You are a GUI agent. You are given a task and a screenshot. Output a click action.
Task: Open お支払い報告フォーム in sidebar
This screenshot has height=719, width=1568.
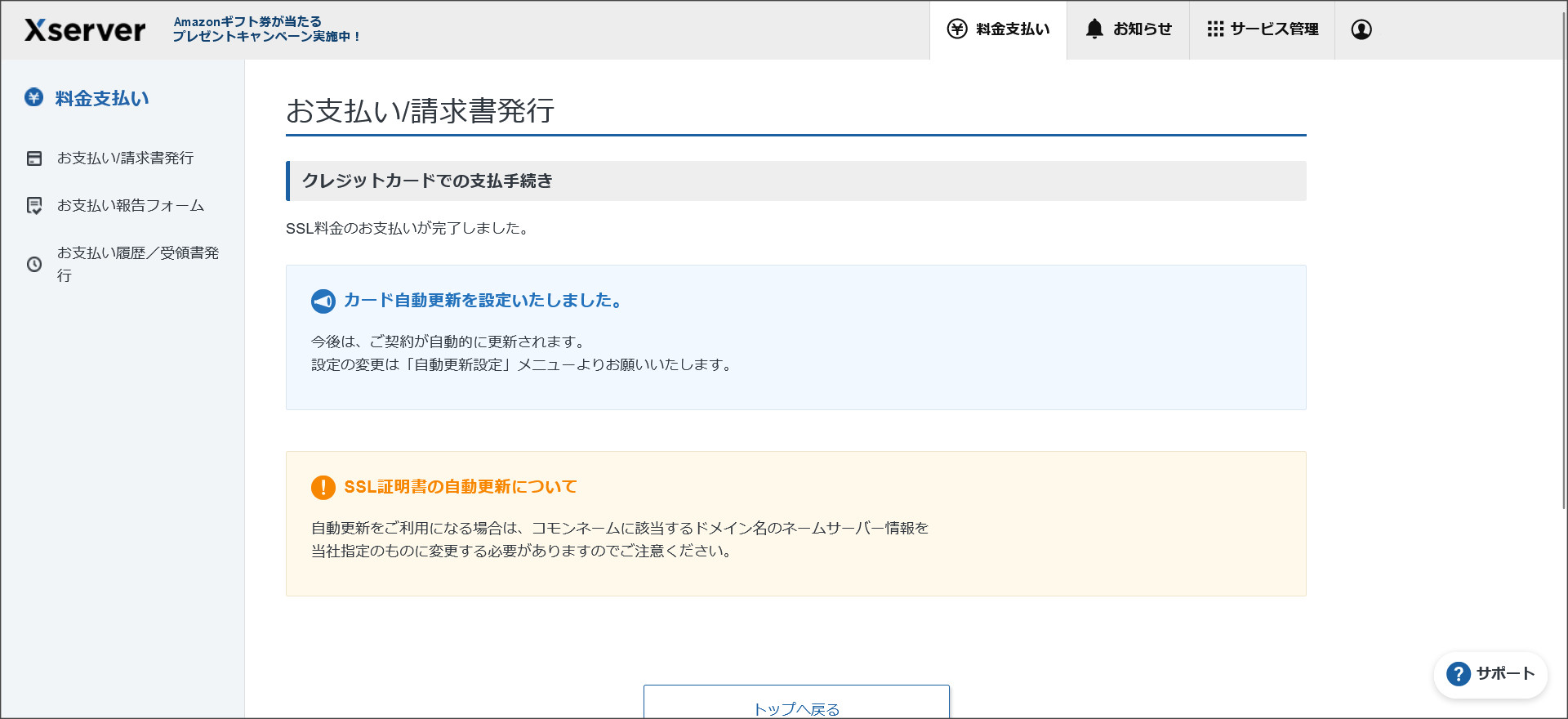[x=131, y=205]
